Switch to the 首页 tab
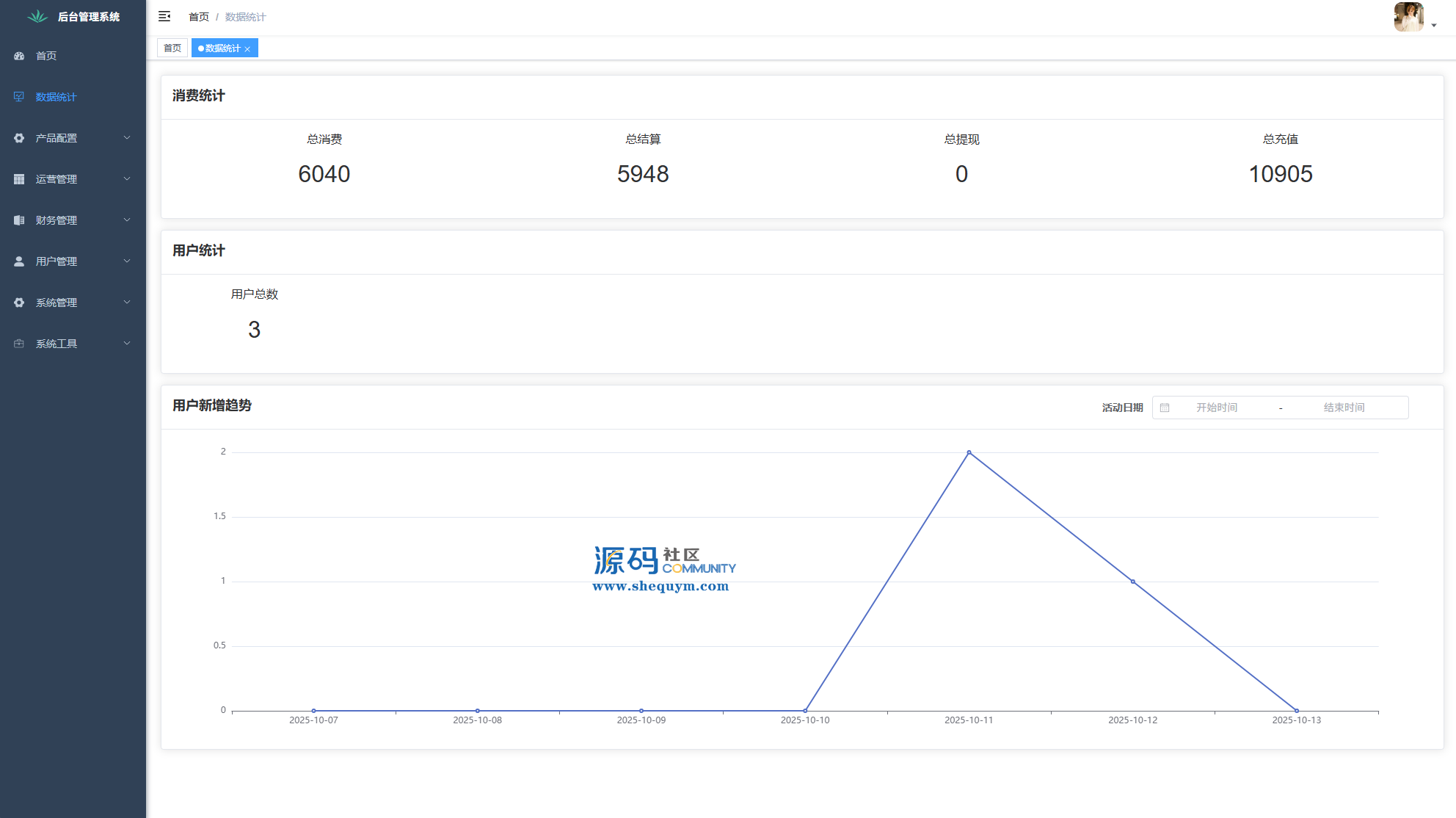Screen dimensions: 1456x818 pos(172,48)
